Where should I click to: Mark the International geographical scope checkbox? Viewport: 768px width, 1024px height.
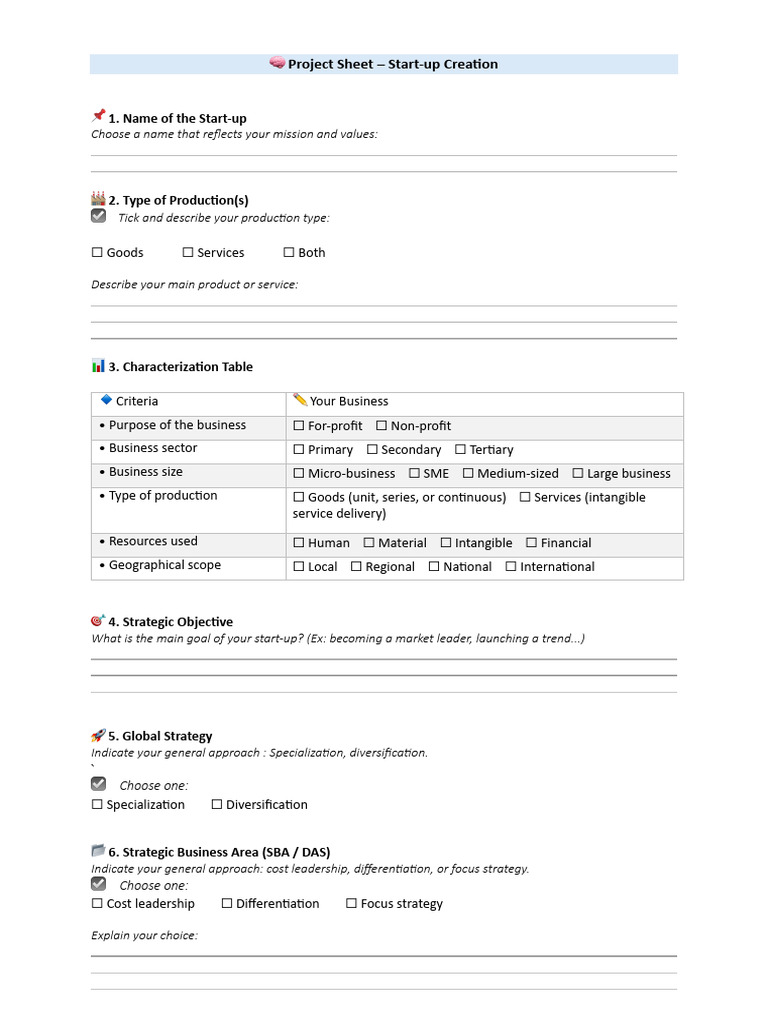click(x=511, y=567)
